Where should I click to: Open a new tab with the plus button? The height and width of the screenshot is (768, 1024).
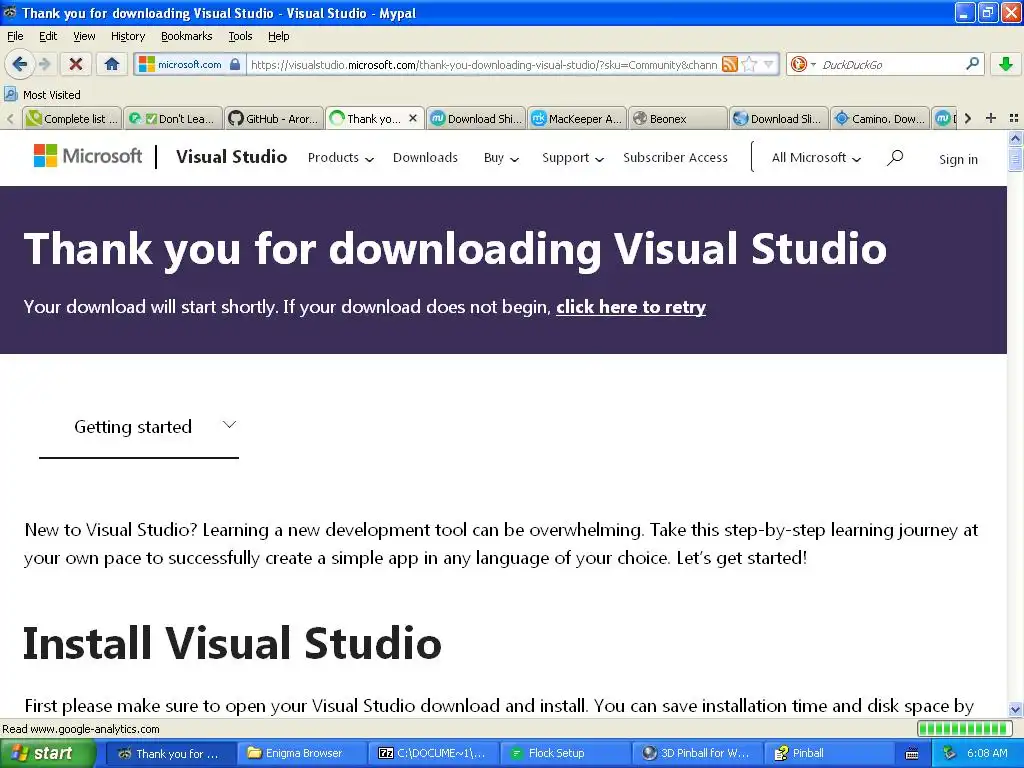991,118
